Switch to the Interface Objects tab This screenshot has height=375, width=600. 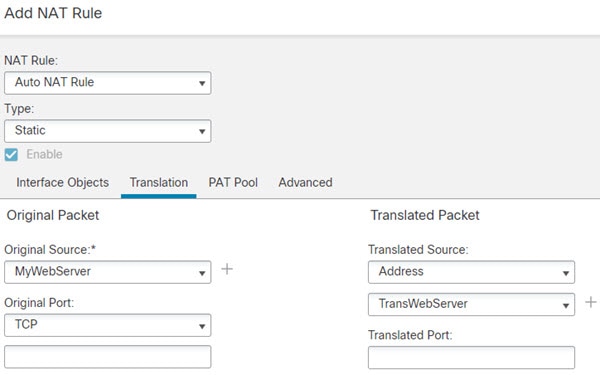pyautogui.click(x=62, y=183)
